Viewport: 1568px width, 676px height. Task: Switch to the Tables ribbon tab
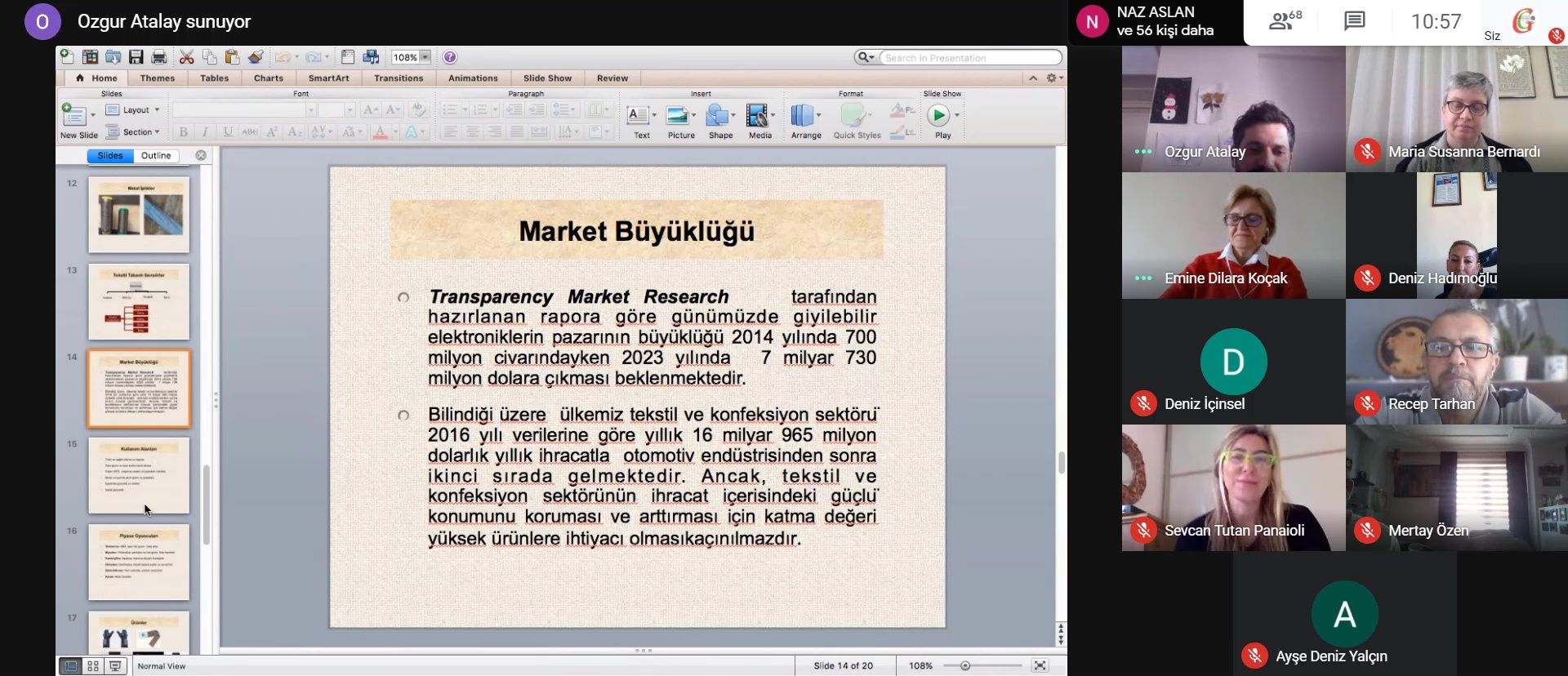point(214,78)
